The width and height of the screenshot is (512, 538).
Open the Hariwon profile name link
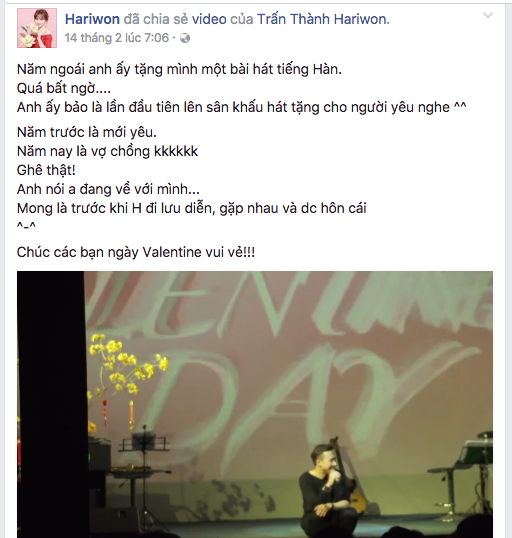(x=92, y=19)
